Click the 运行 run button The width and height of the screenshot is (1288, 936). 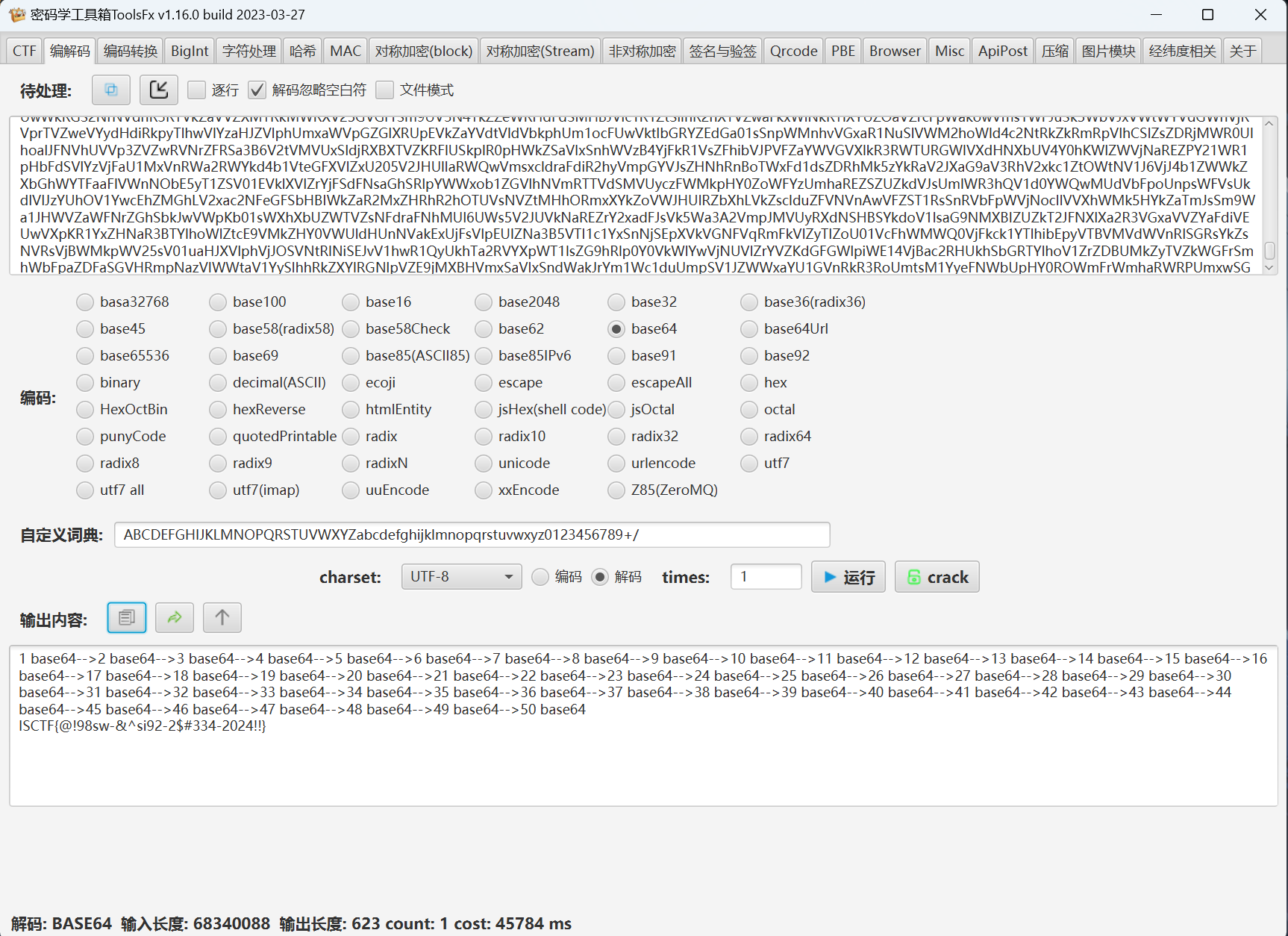point(848,577)
